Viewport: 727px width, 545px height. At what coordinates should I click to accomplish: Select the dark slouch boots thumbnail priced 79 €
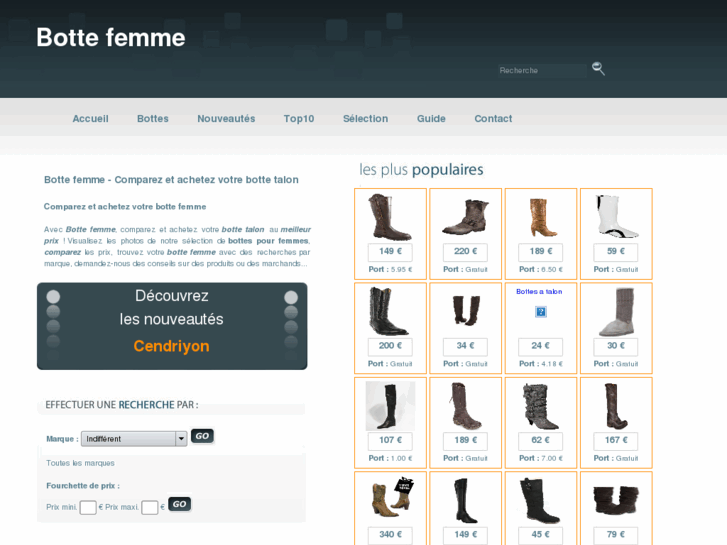tap(616, 500)
